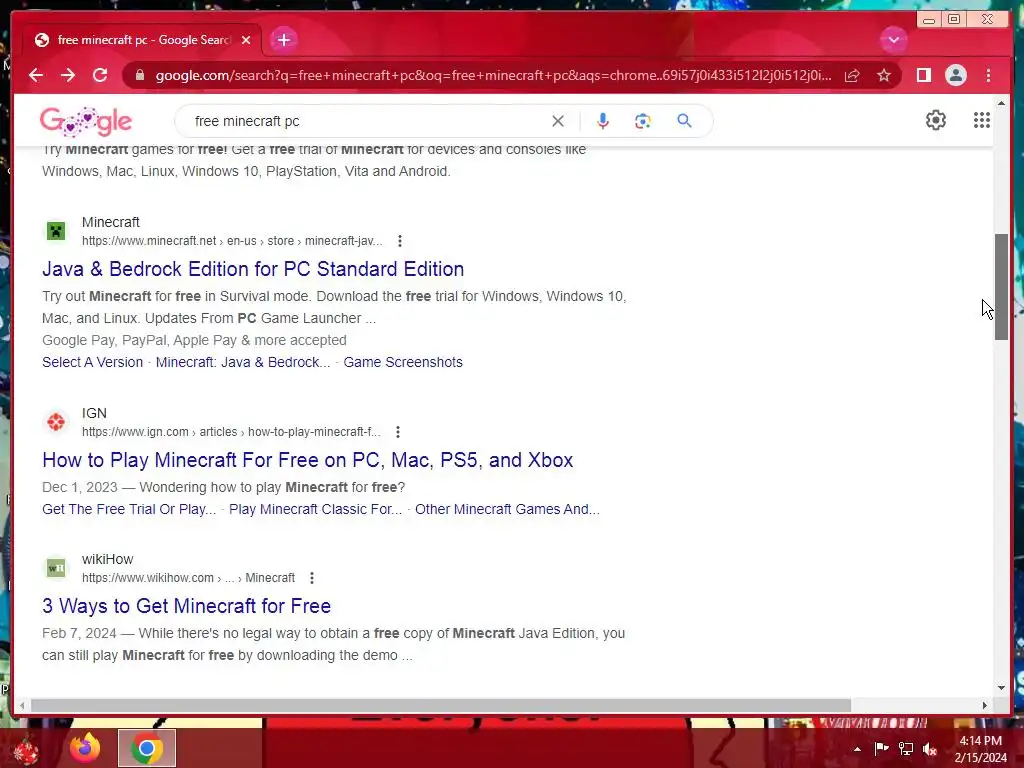The image size is (1024, 768).
Task: Open Google quick settings gear
Action: (935, 120)
